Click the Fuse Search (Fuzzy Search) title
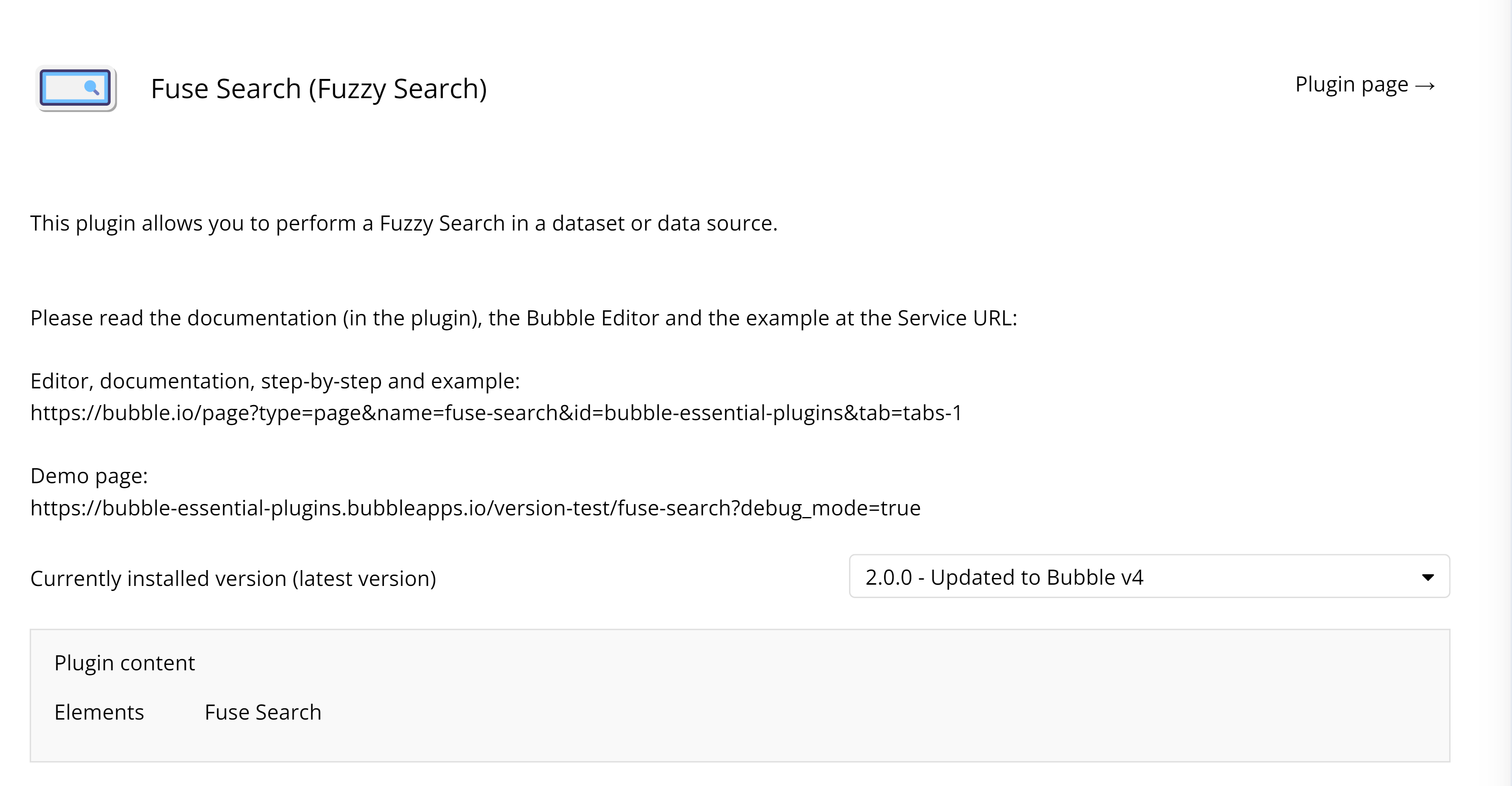Image resolution: width=1512 pixels, height=786 pixels. click(x=319, y=89)
